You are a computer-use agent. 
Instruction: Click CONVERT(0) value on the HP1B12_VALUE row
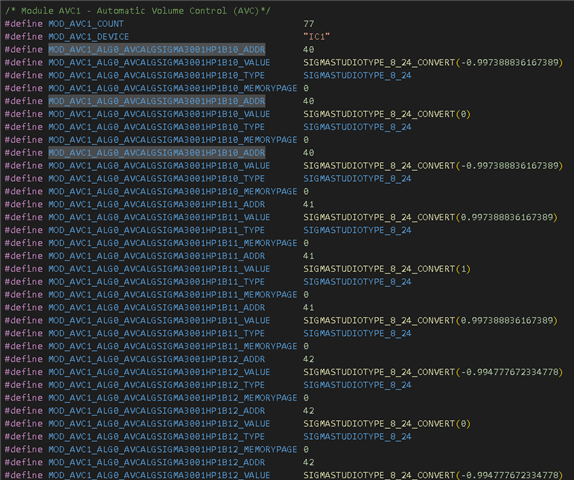coord(387,424)
